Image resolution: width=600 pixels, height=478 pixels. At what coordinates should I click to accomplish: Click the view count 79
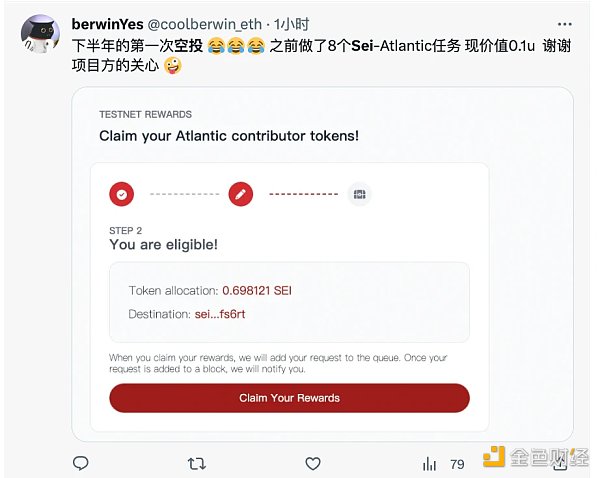pos(457,464)
